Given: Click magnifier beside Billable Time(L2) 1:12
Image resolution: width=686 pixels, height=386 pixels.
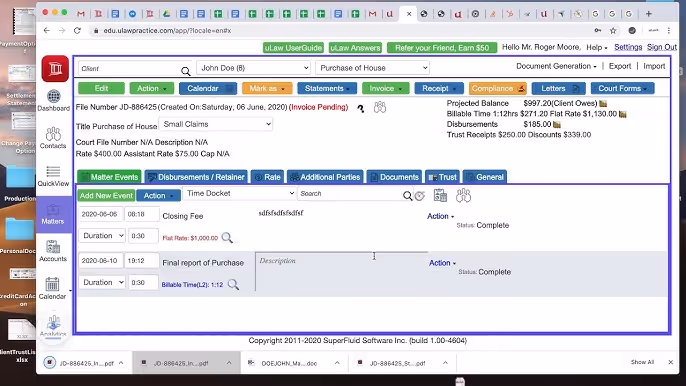Looking at the screenshot, I should [x=233, y=284].
